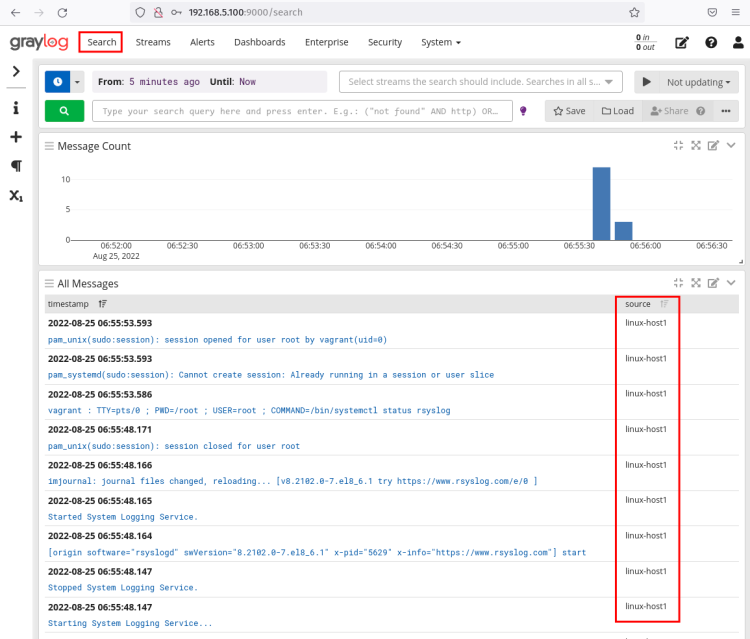
Task: Shrink the All Messages widget width
Action: point(678,283)
